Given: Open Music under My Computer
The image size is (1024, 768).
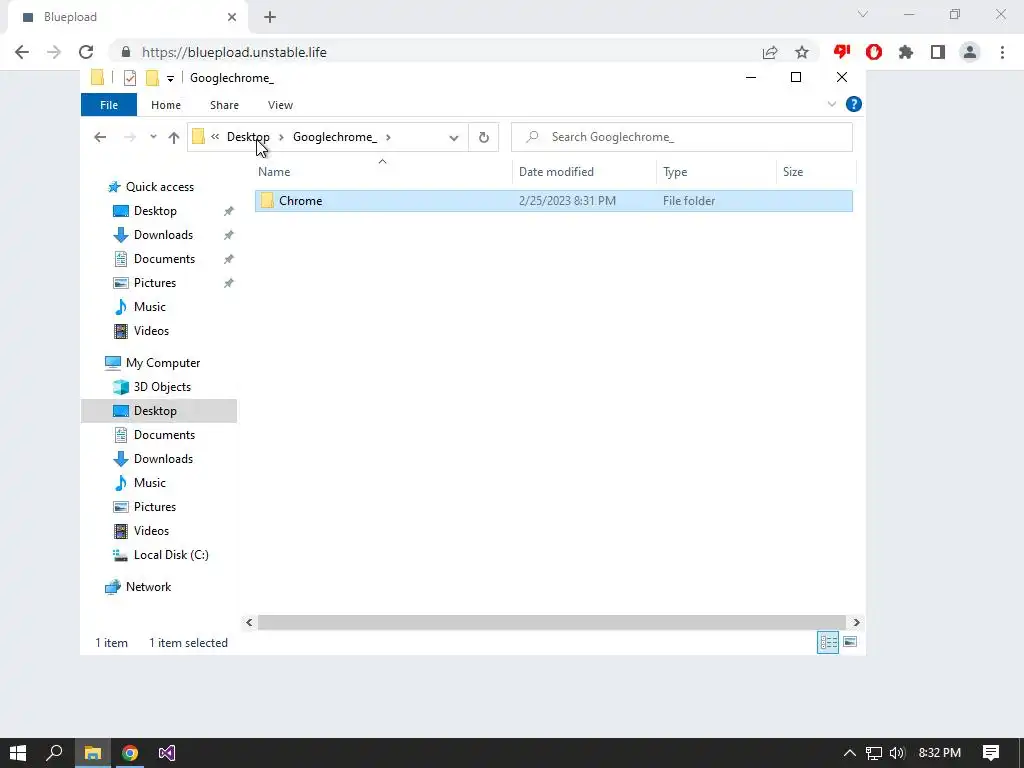Looking at the screenshot, I should 150,483.
